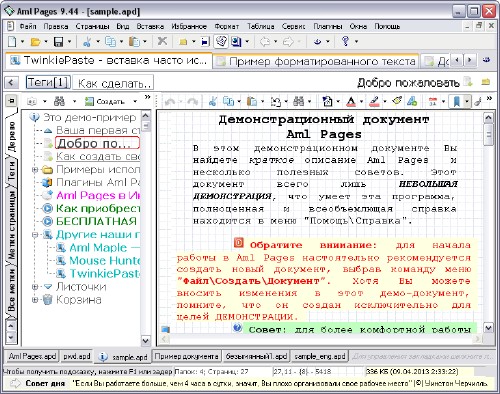500x394 pixels.
Task: Click the question mark Help icon
Action: [x=345, y=41]
